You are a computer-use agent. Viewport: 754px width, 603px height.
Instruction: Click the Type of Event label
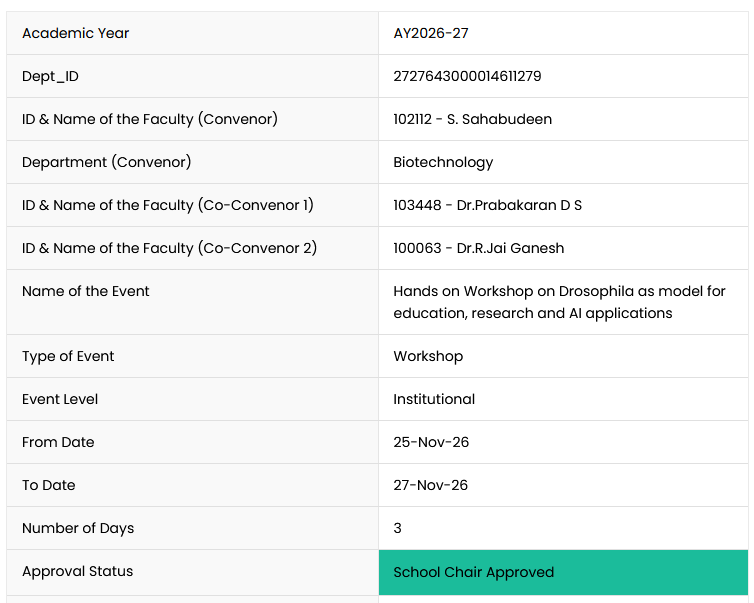point(68,356)
